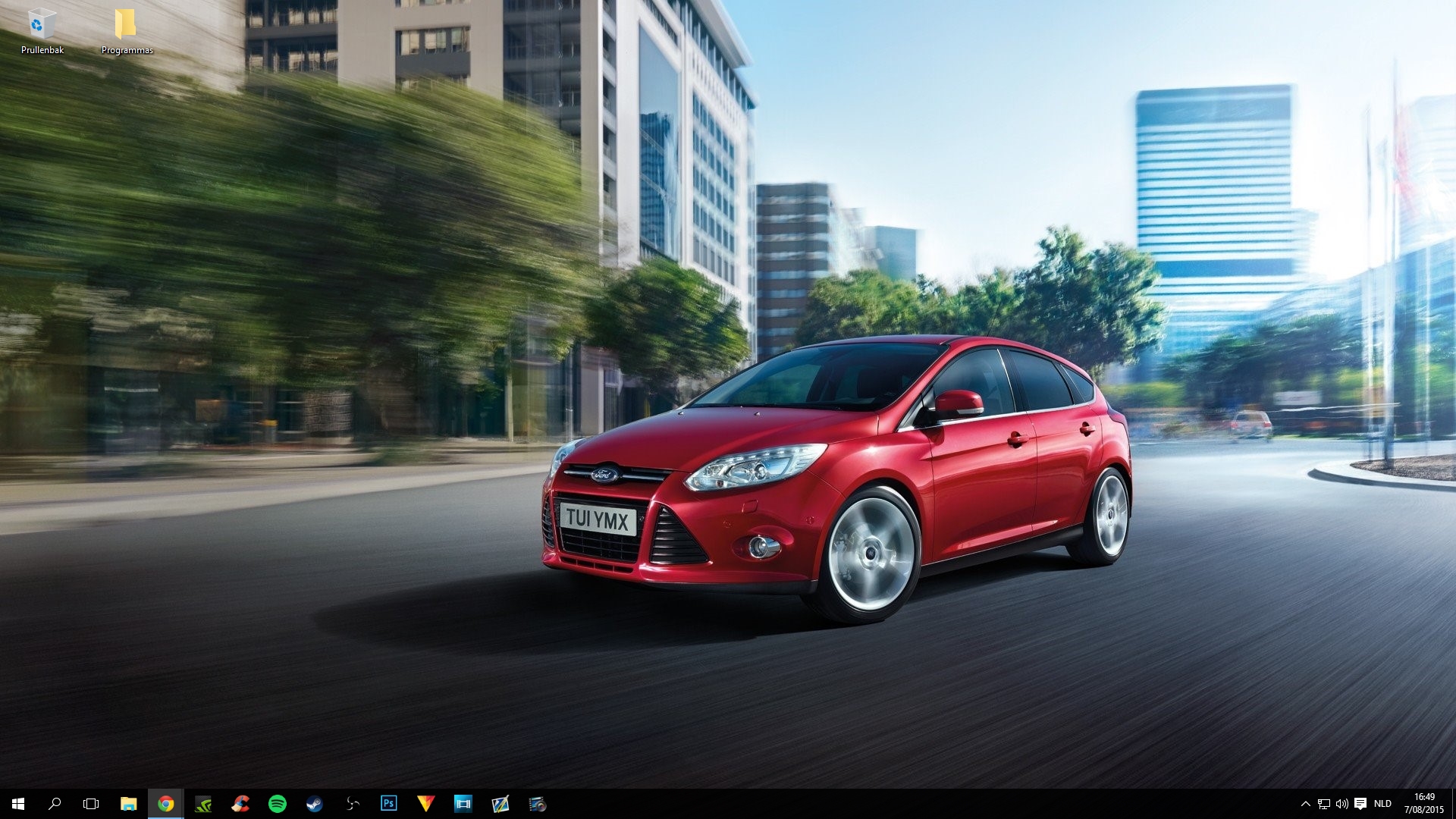Launch Steam from the taskbar
This screenshot has width=1456, height=819.
pyautogui.click(x=314, y=804)
